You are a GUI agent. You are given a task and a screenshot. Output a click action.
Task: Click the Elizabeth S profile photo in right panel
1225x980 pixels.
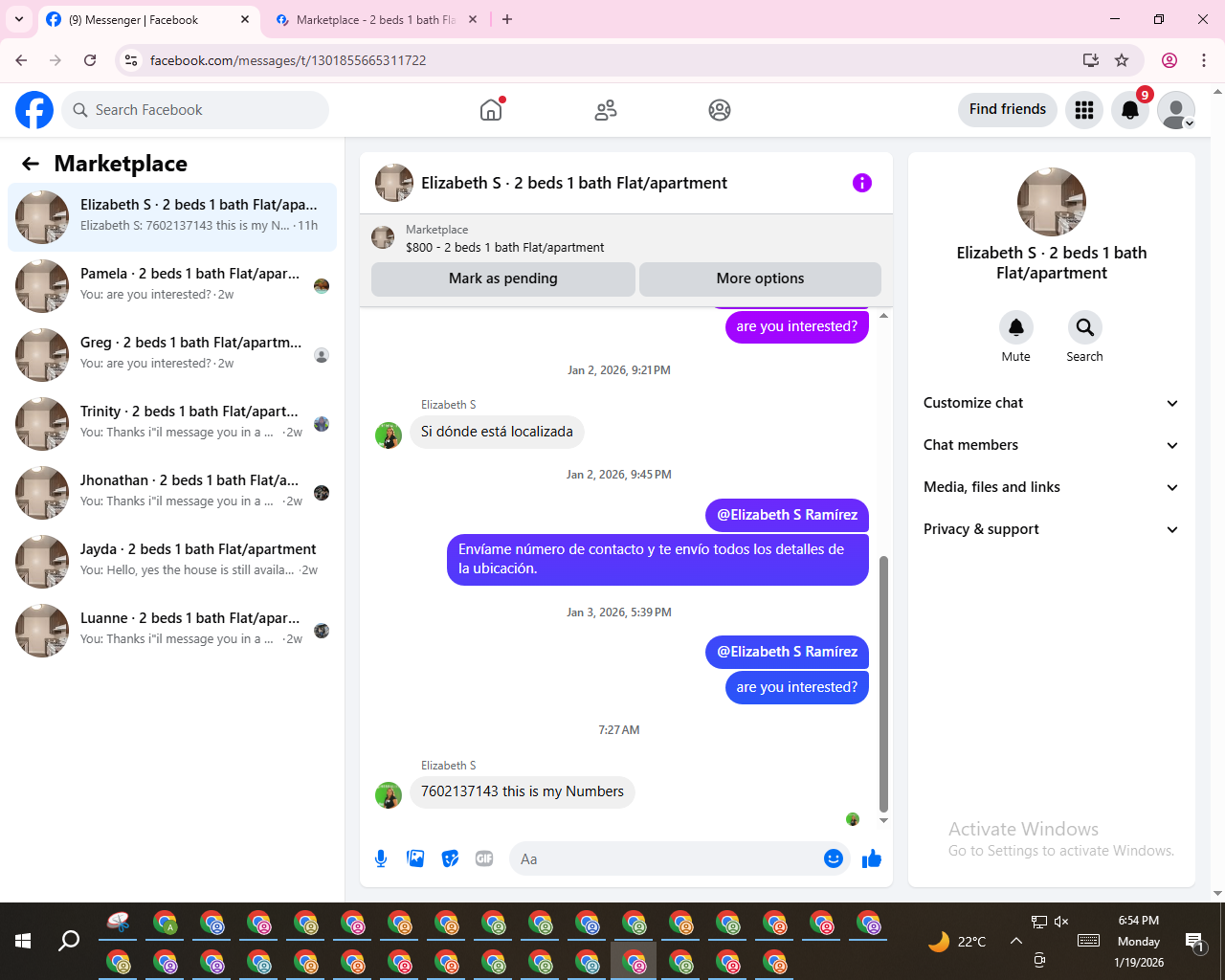[x=1052, y=202]
